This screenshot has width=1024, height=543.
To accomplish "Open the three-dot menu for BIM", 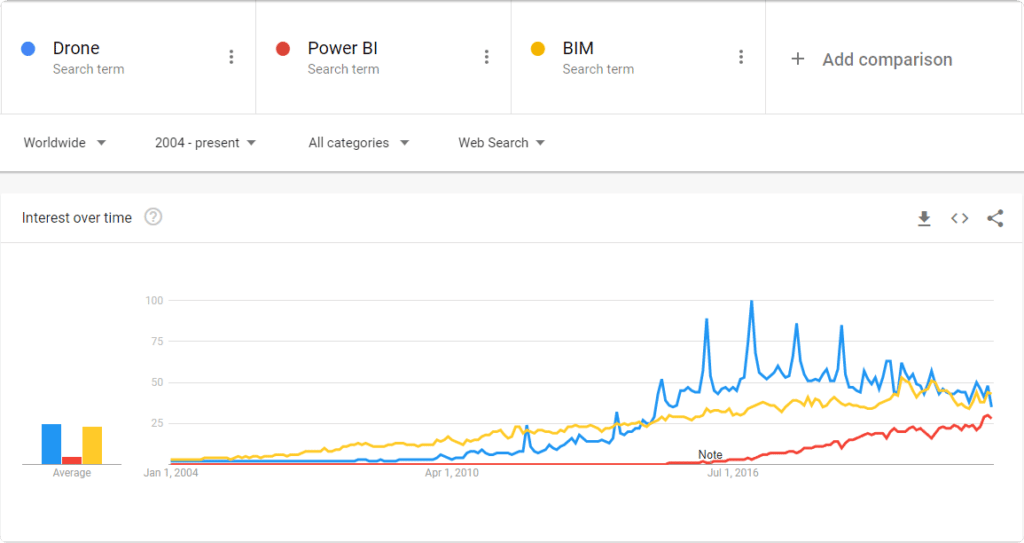I will pyautogui.click(x=741, y=57).
